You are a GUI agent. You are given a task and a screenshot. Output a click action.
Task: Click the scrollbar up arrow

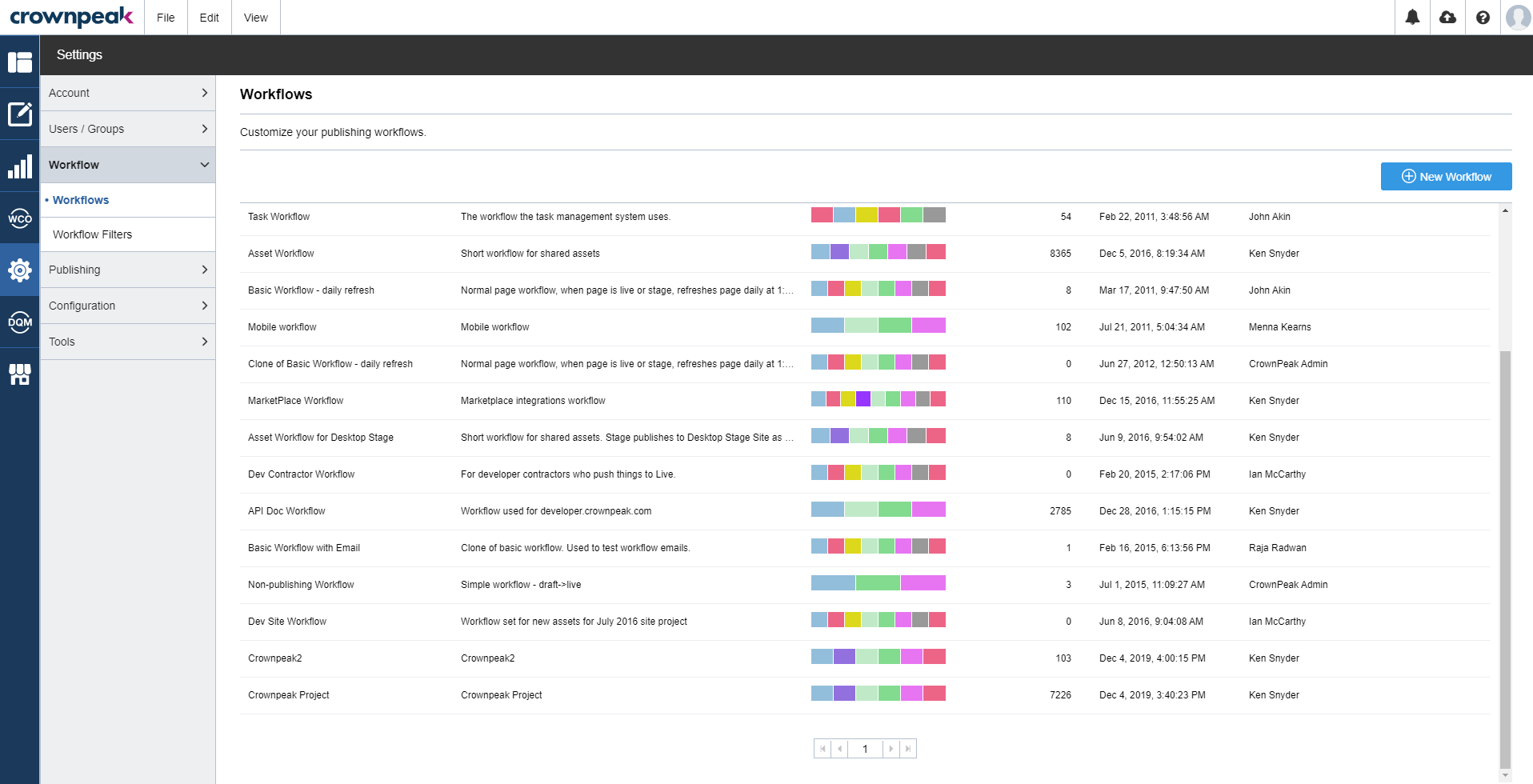(x=1505, y=210)
